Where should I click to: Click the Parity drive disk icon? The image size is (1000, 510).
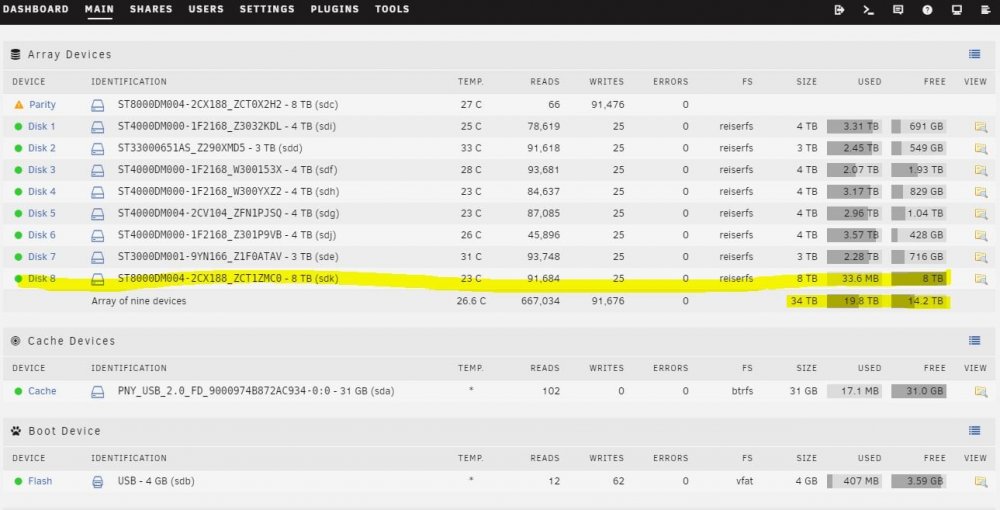98,105
